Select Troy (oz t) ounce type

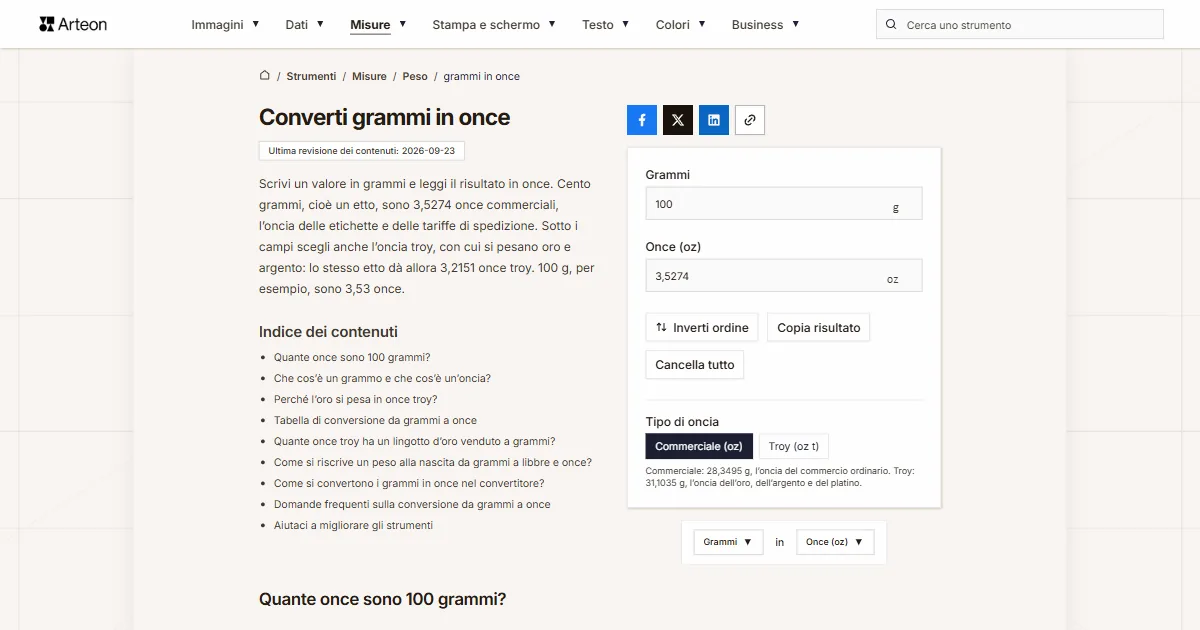tap(794, 446)
